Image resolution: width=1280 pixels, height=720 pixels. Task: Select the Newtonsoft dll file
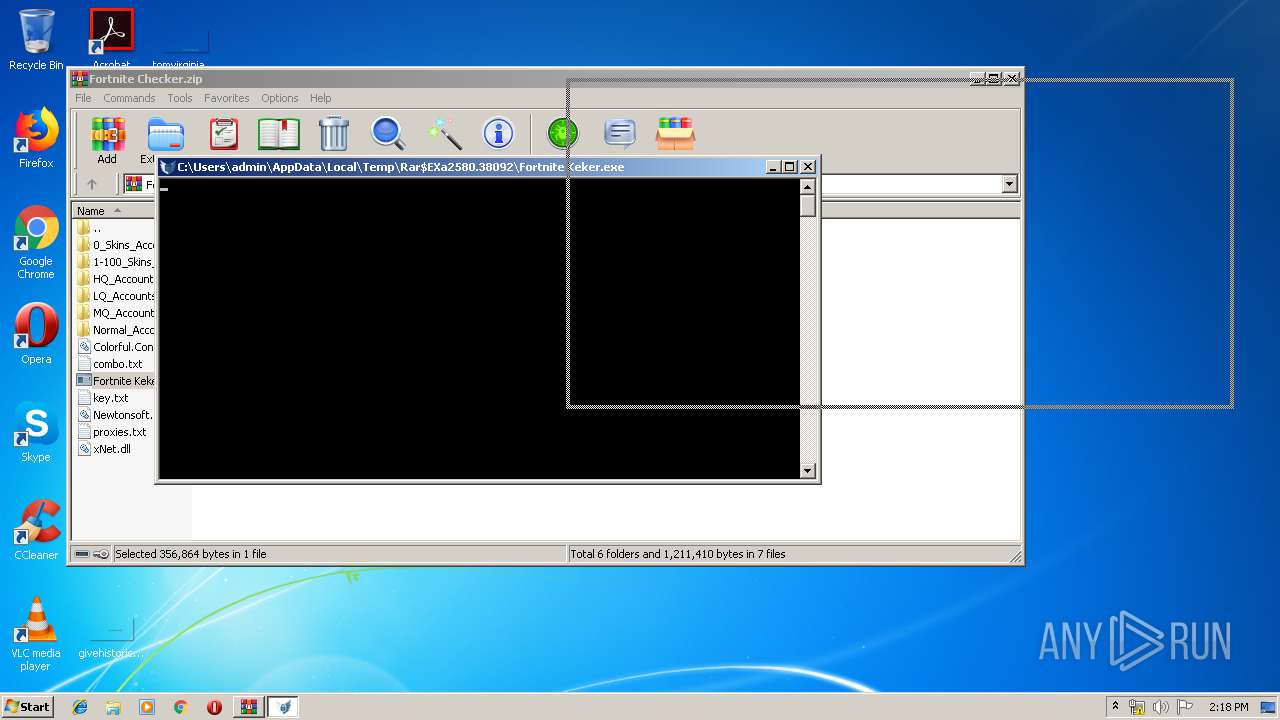115,415
